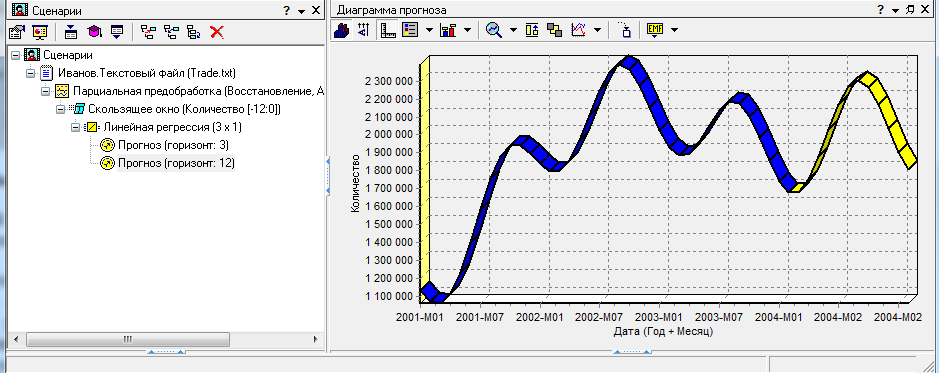Click the 2001-M01 axis label
The image size is (939, 373).
pyautogui.click(x=419, y=317)
